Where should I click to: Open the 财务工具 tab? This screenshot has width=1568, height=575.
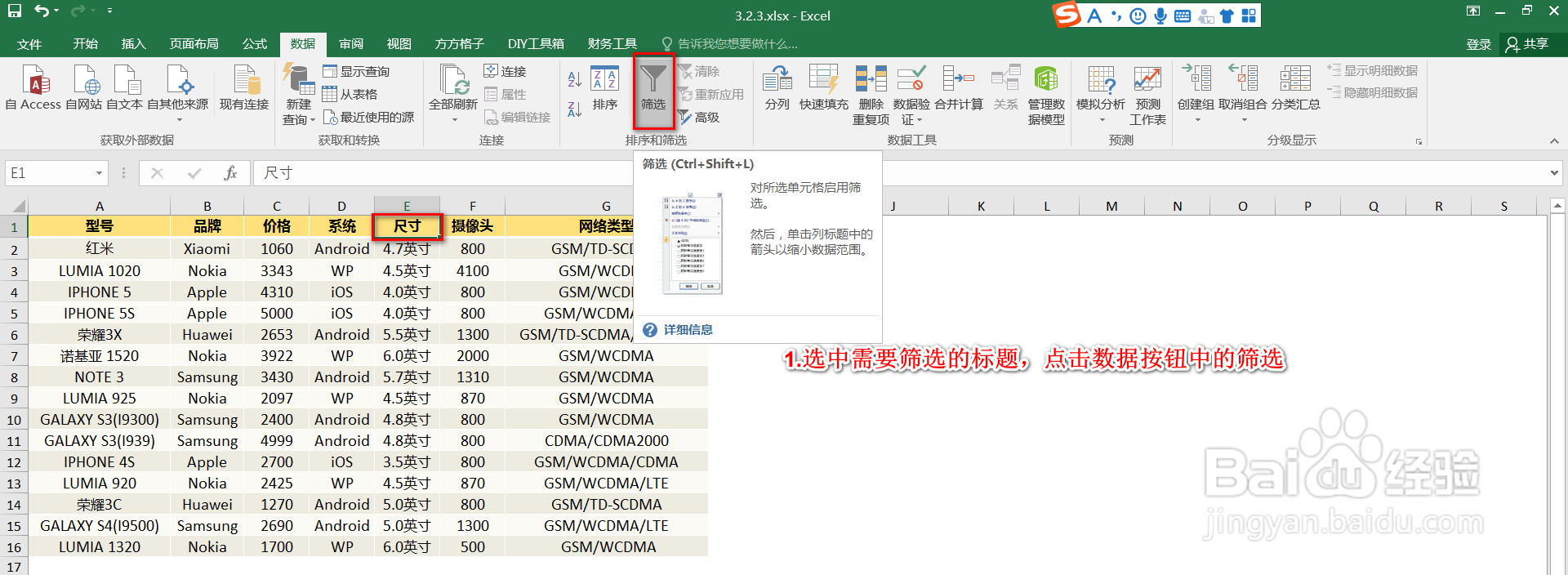(x=612, y=44)
